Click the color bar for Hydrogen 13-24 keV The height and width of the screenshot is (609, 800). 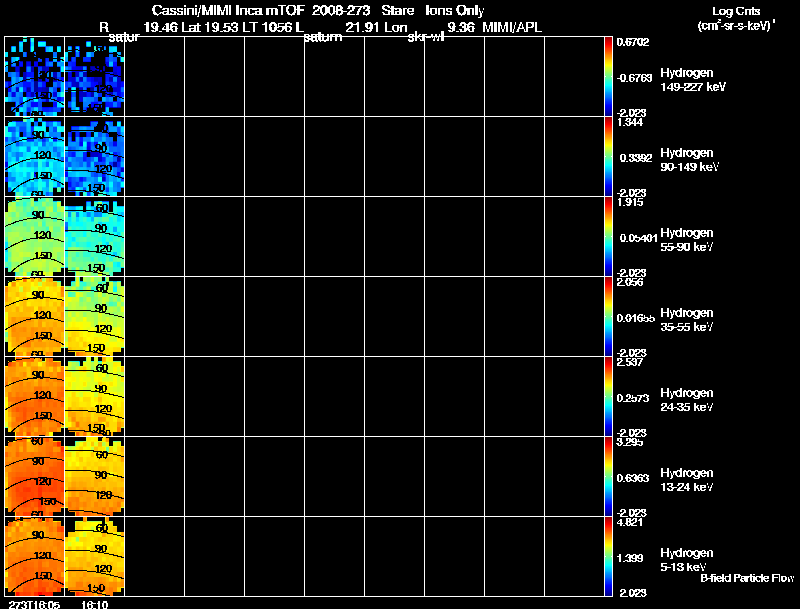pyautogui.click(x=608, y=477)
